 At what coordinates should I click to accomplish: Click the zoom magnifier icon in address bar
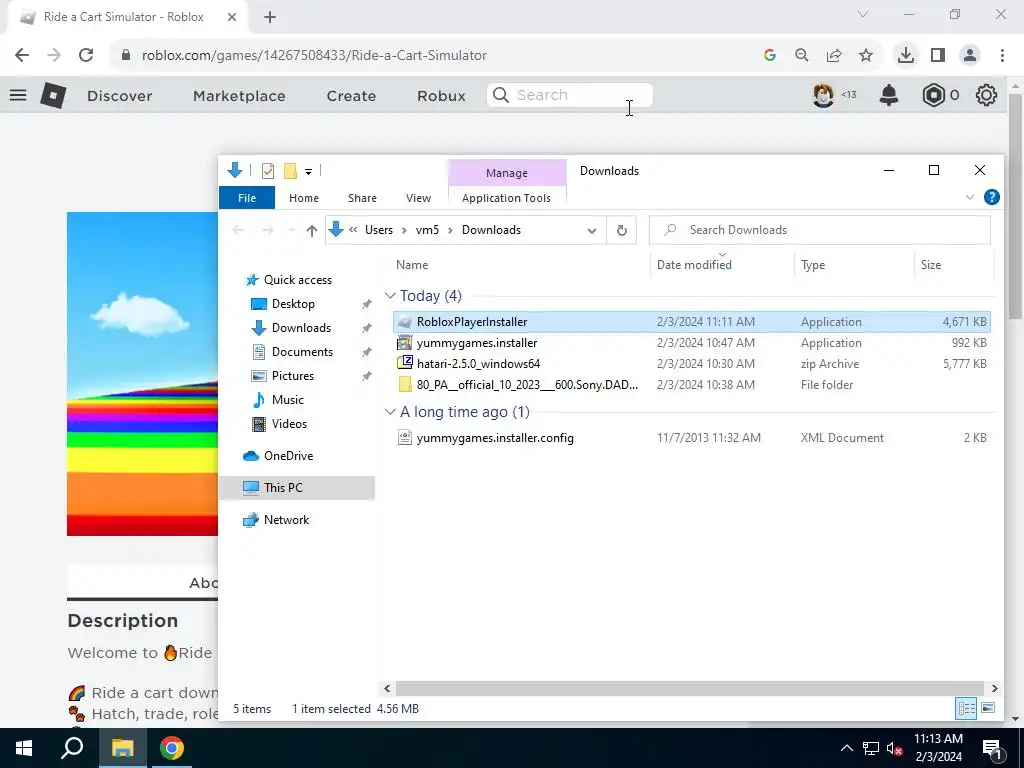(x=802, y=56)
